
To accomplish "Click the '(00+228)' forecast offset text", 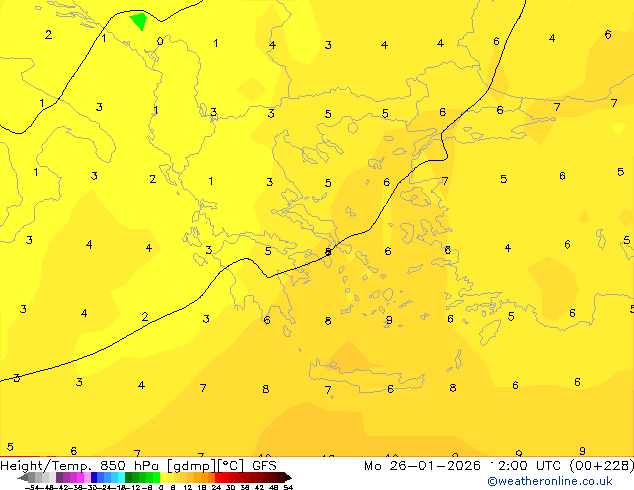I will [602, 466].
